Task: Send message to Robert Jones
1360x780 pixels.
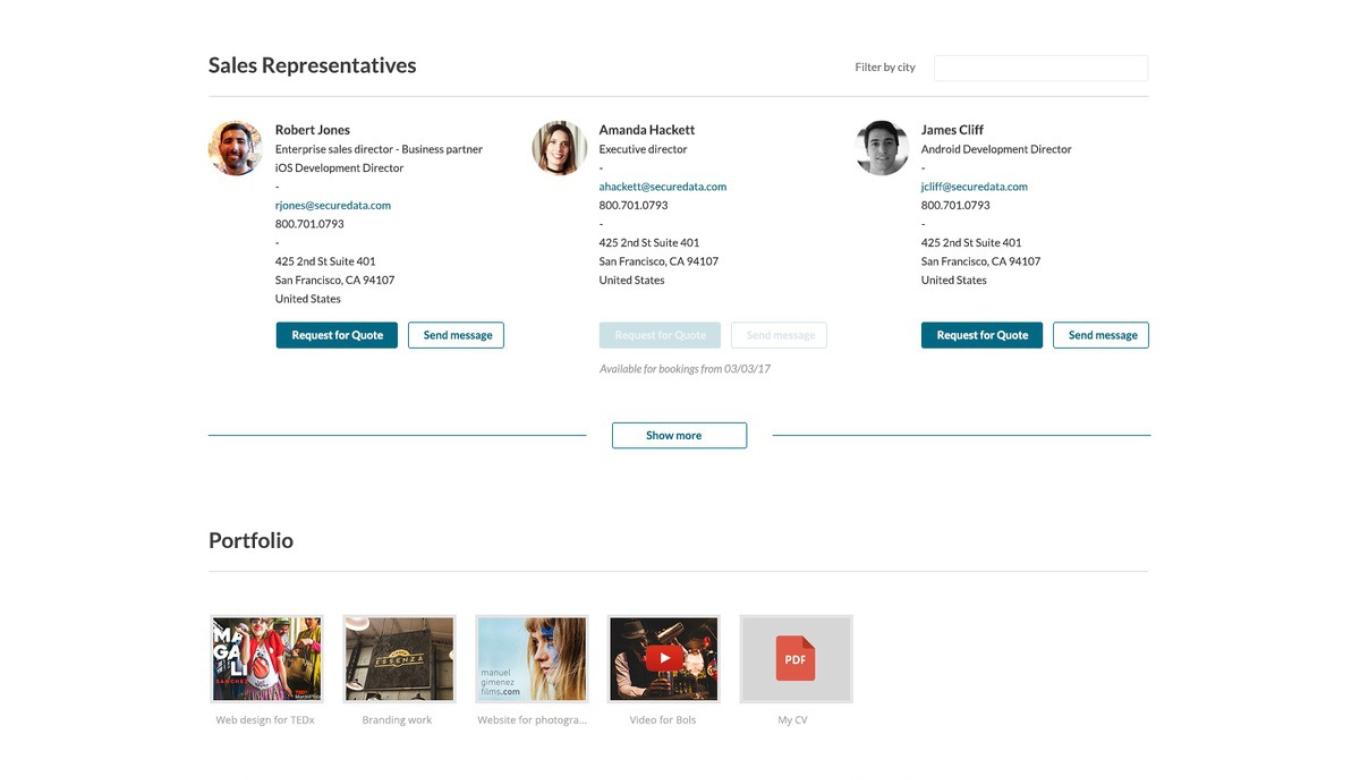Action: click(456, 335)
